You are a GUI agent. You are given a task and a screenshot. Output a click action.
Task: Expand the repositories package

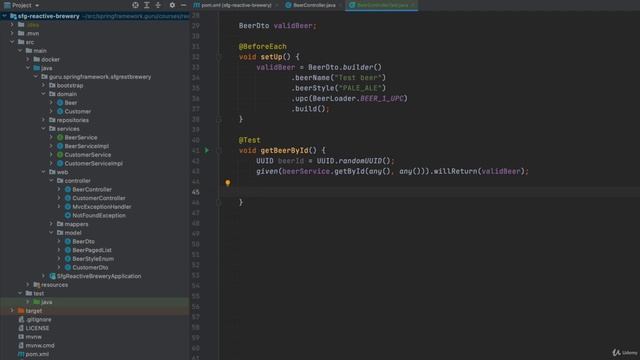pos(43,120)
